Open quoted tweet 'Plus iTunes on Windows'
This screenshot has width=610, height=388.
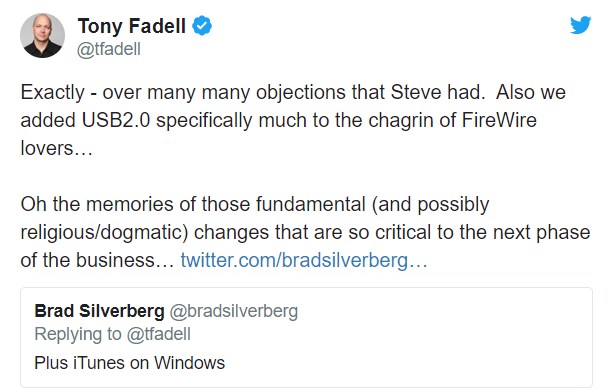(x=130, y=363)
